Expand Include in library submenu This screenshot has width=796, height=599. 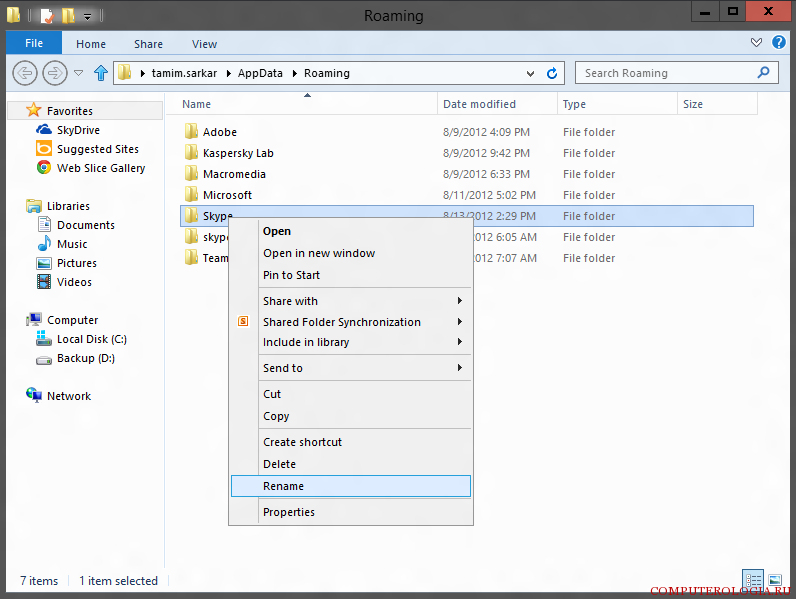(x=351, y=342)
